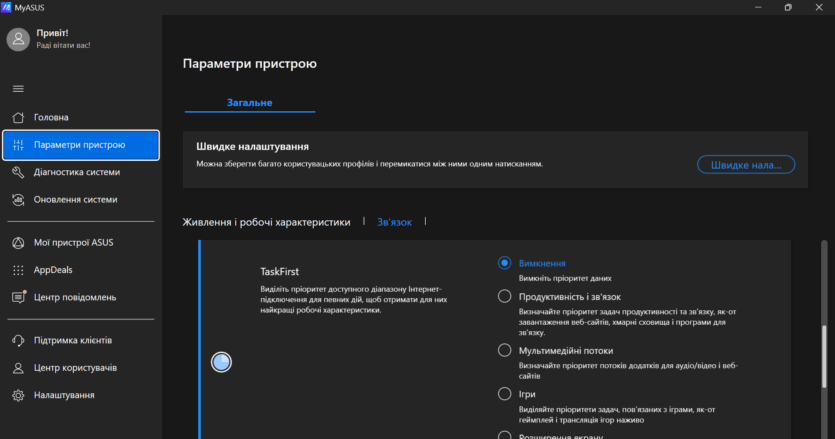Click the Підтримка клієнтів headset icon
Screen dimensions: 835x439
(x=18, y=340)
